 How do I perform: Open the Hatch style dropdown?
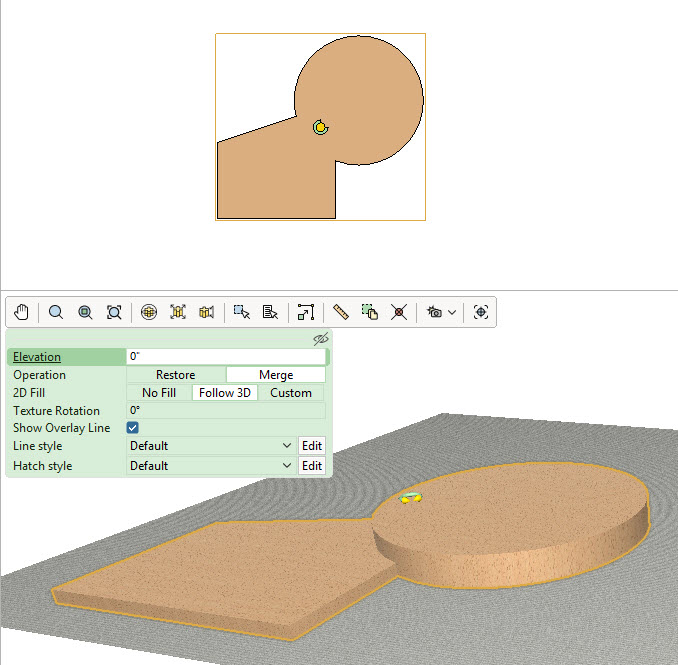tap(210, 466)
